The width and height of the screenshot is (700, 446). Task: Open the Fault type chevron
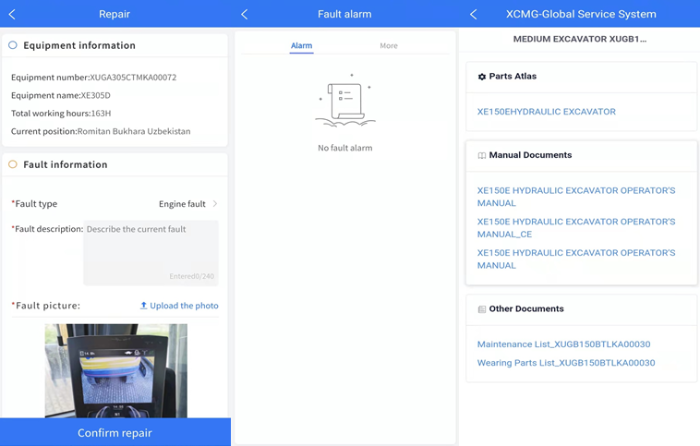click(x=215, y=204)
